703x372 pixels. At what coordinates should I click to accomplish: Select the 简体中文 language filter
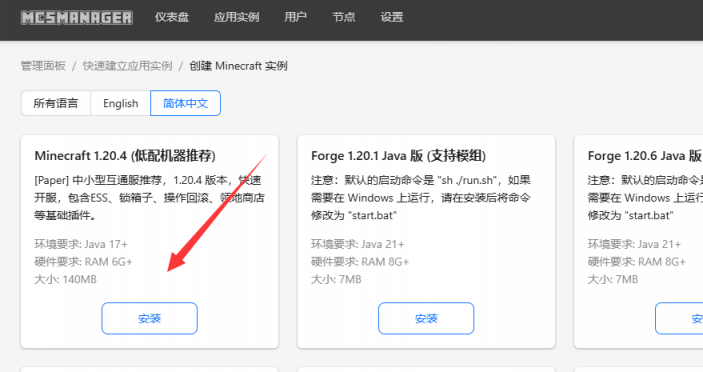(x=185, y=103)
